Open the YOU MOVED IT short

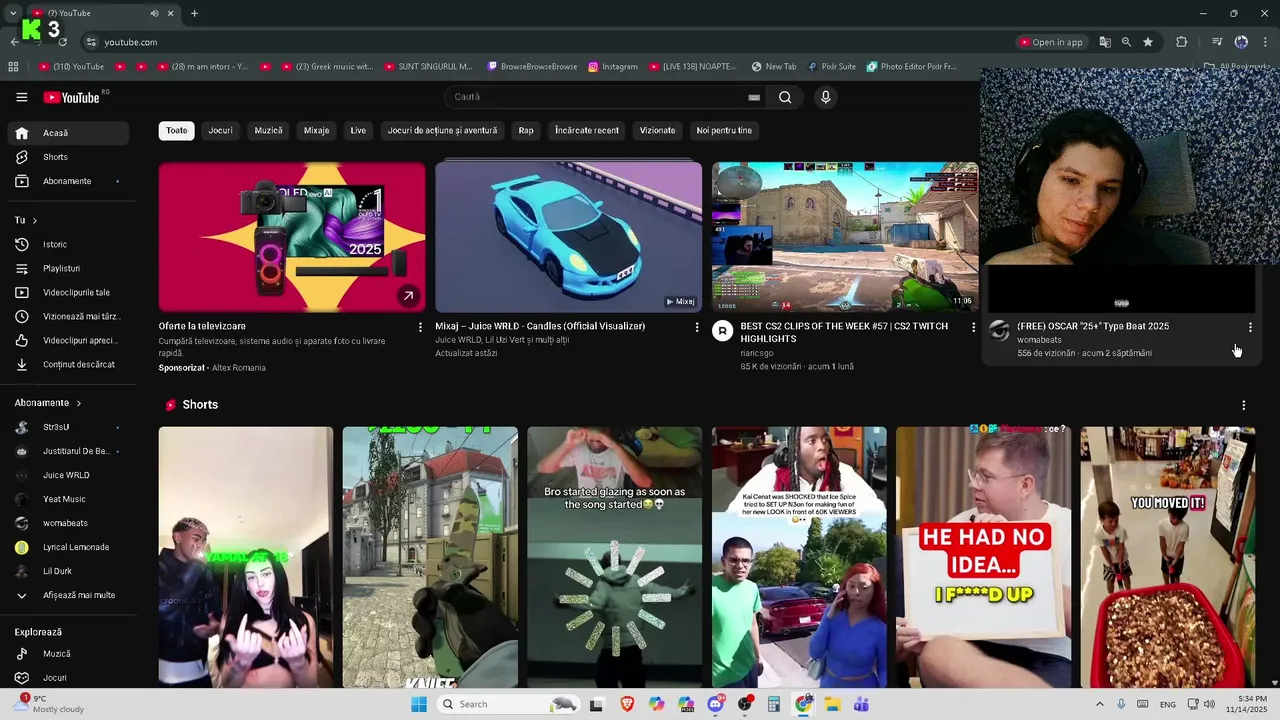(x=1168, y=557)
